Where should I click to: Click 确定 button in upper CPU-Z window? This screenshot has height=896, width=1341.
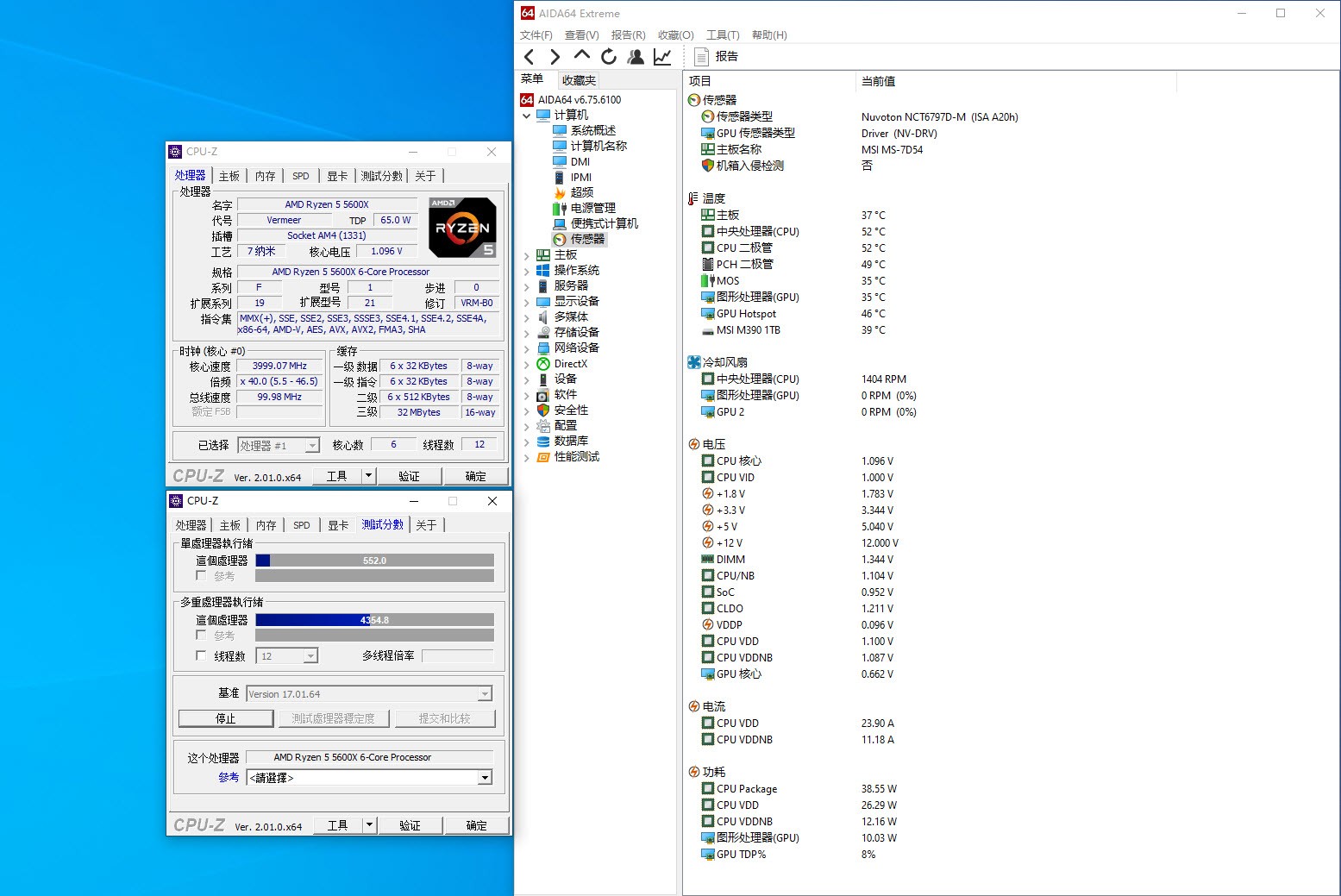click(x=475, y=476)
